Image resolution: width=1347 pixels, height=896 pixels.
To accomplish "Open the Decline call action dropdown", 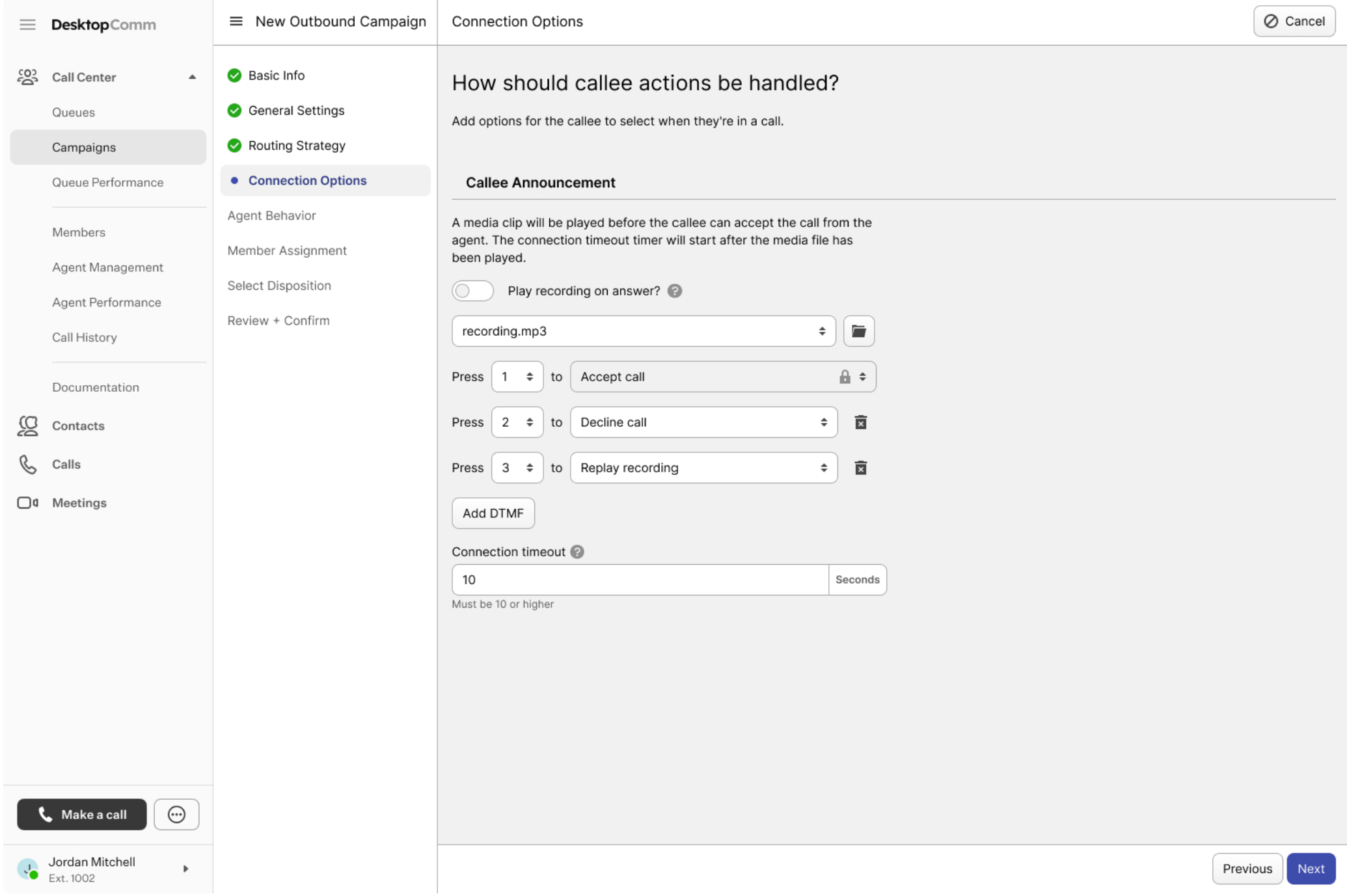I will tap(703, 422).
